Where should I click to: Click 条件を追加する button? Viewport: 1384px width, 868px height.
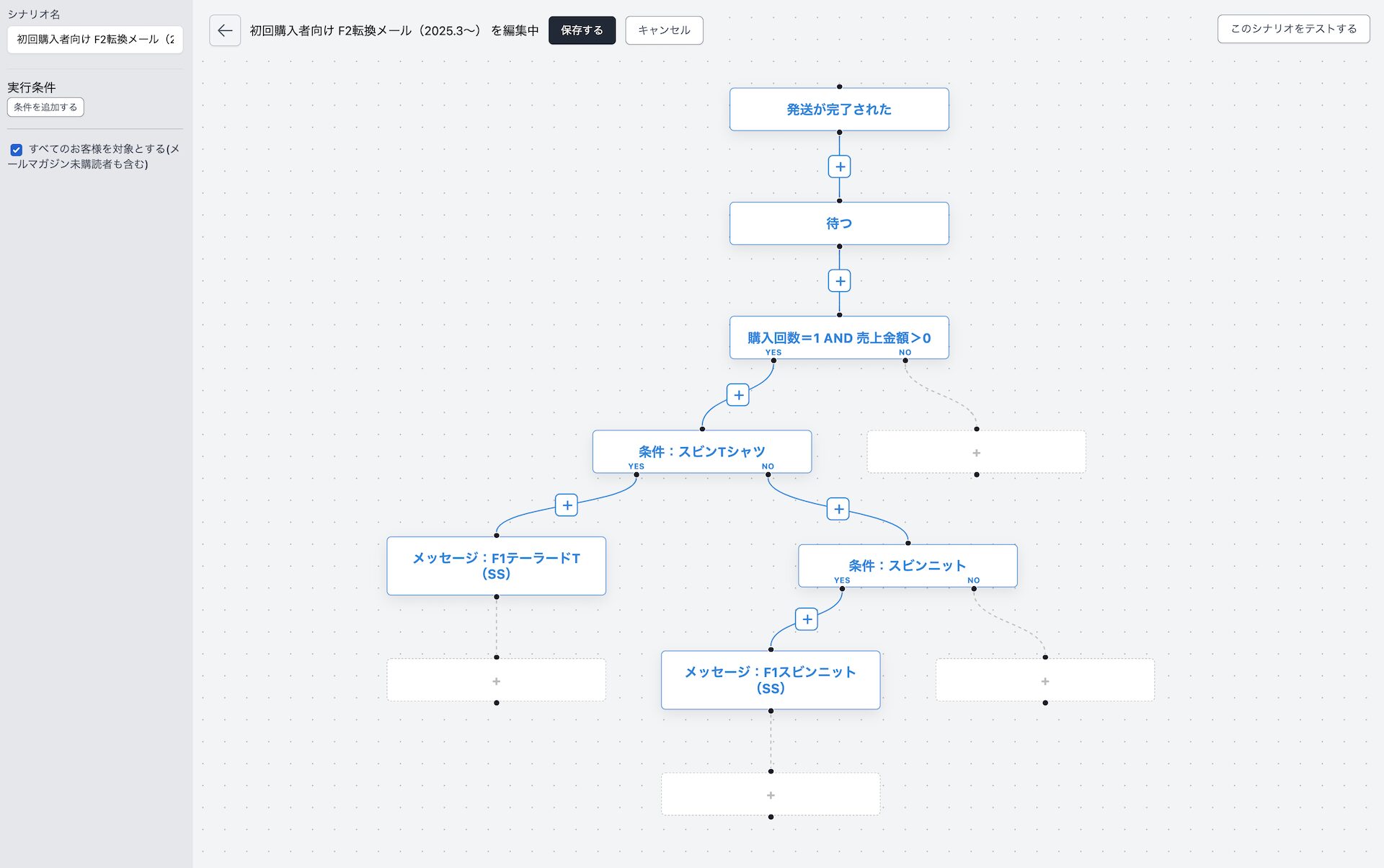(45, 107)
